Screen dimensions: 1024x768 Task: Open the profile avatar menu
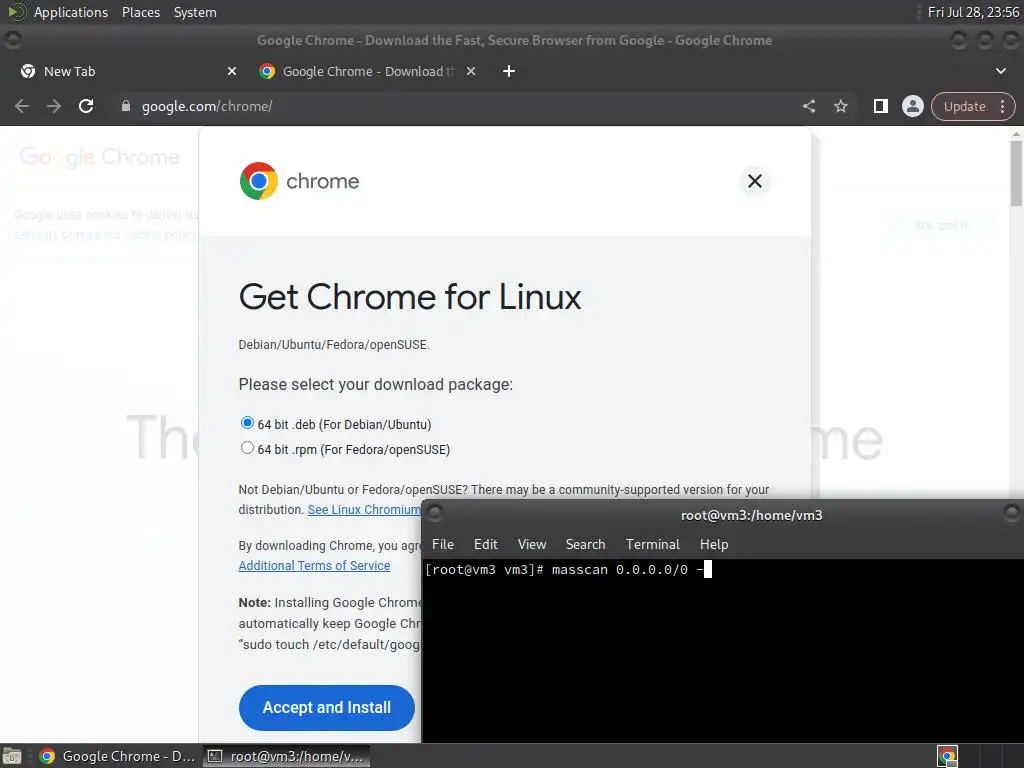pos(912,106)
